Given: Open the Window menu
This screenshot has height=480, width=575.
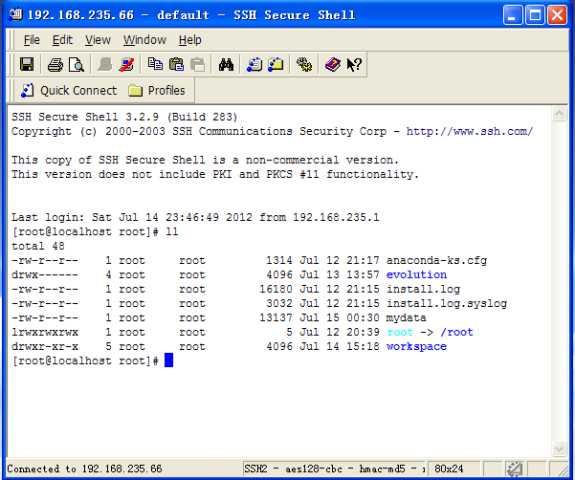Looking at the screenshot, I should click(x=144, y=40).
